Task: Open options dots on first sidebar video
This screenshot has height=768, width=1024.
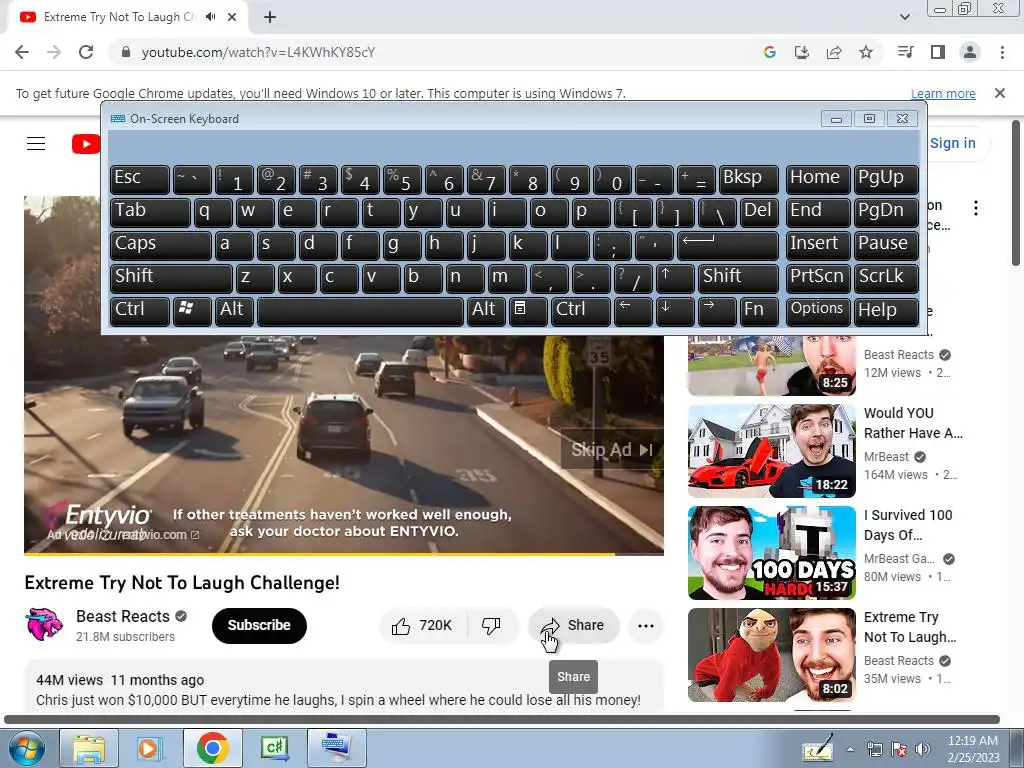Action: (x=976, y=208)
